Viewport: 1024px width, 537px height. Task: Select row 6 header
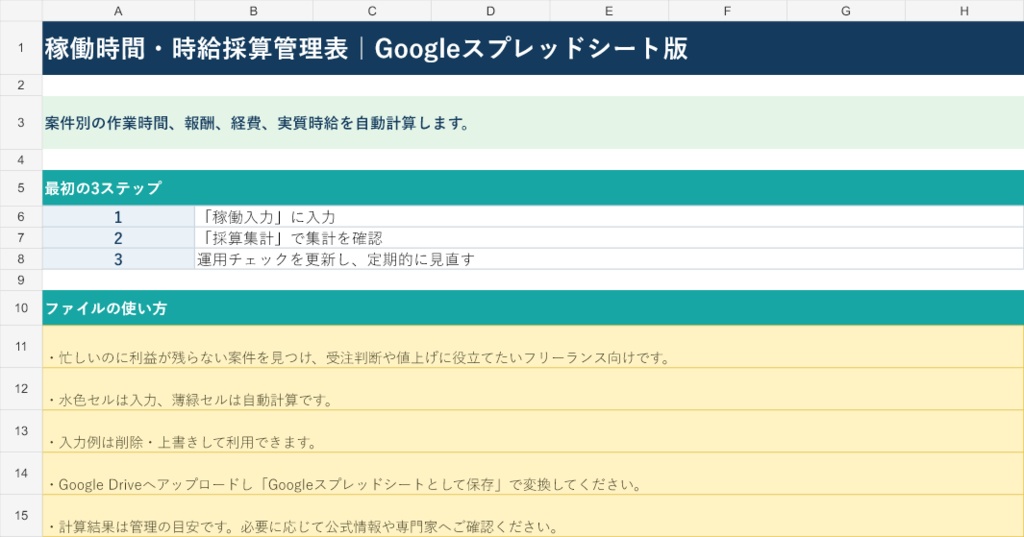tap(21, 216)
